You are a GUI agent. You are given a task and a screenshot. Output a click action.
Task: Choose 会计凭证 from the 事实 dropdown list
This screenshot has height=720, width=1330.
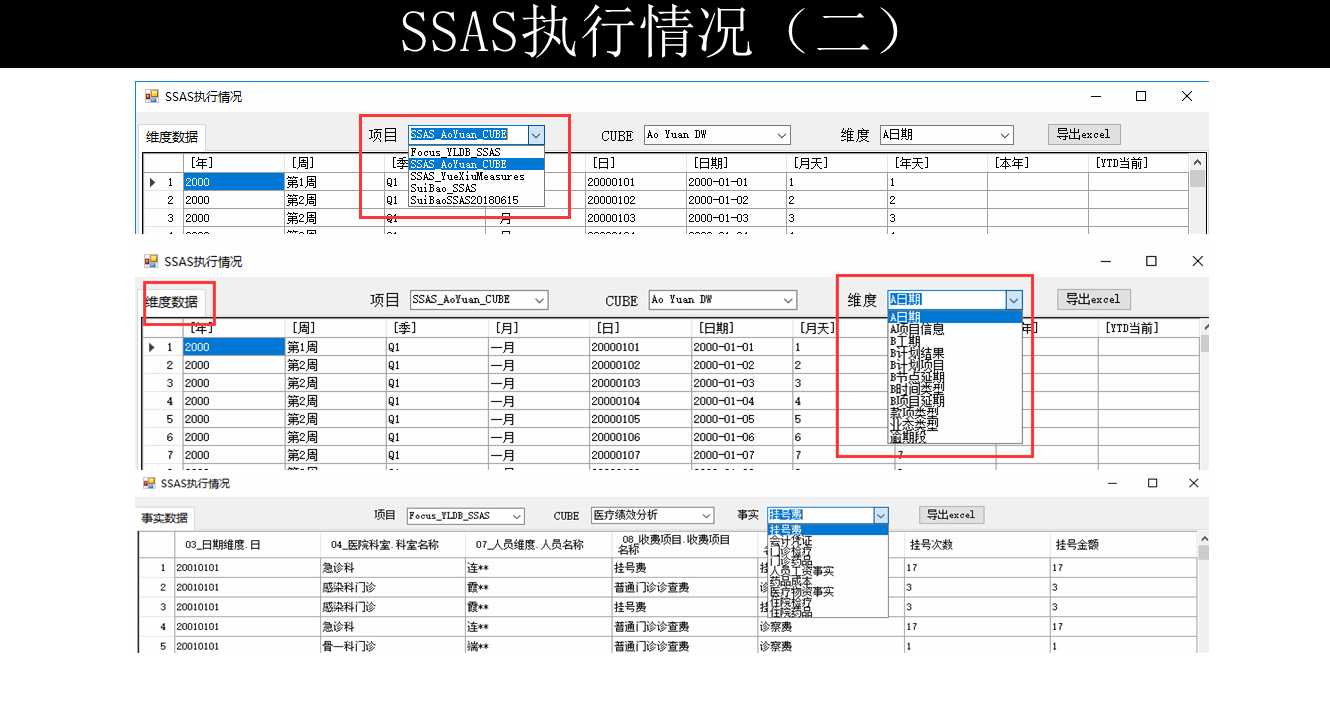(827, 541)
